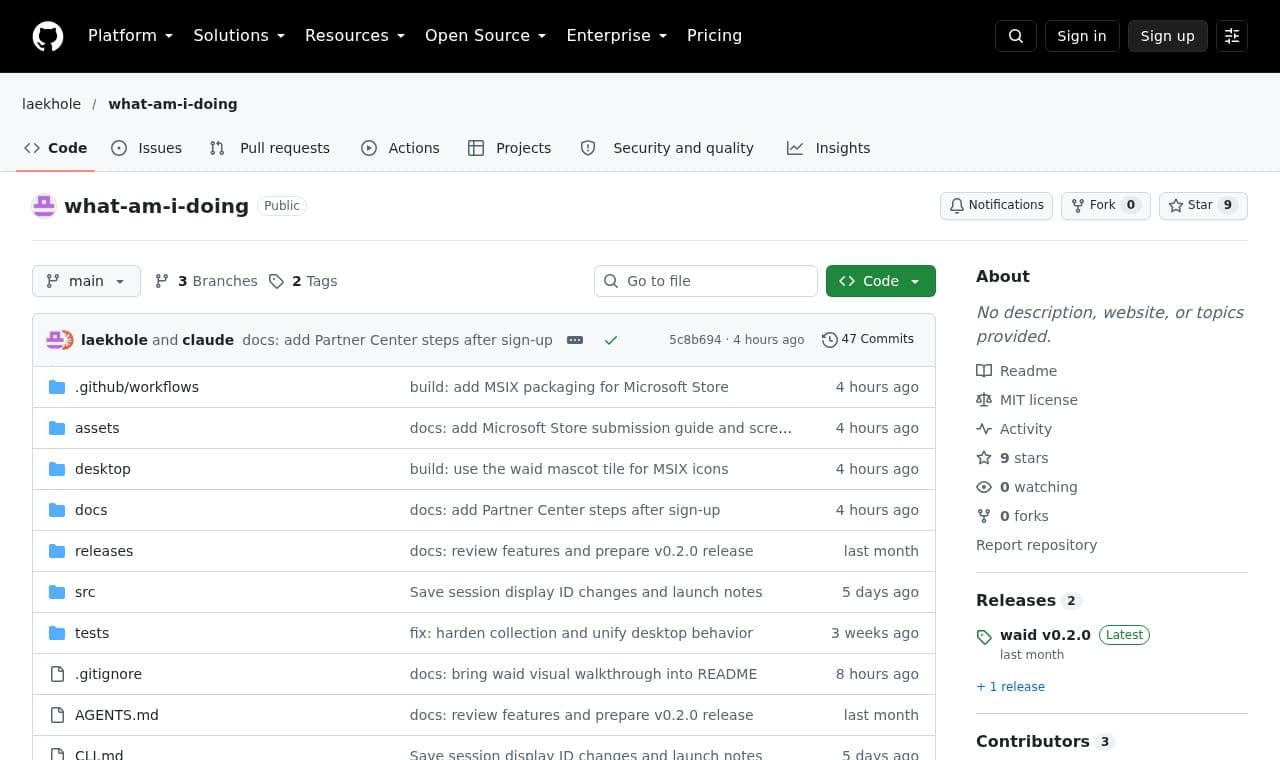View the 47 Commits history
This screenshot has height=760, width=1280.
868,340
